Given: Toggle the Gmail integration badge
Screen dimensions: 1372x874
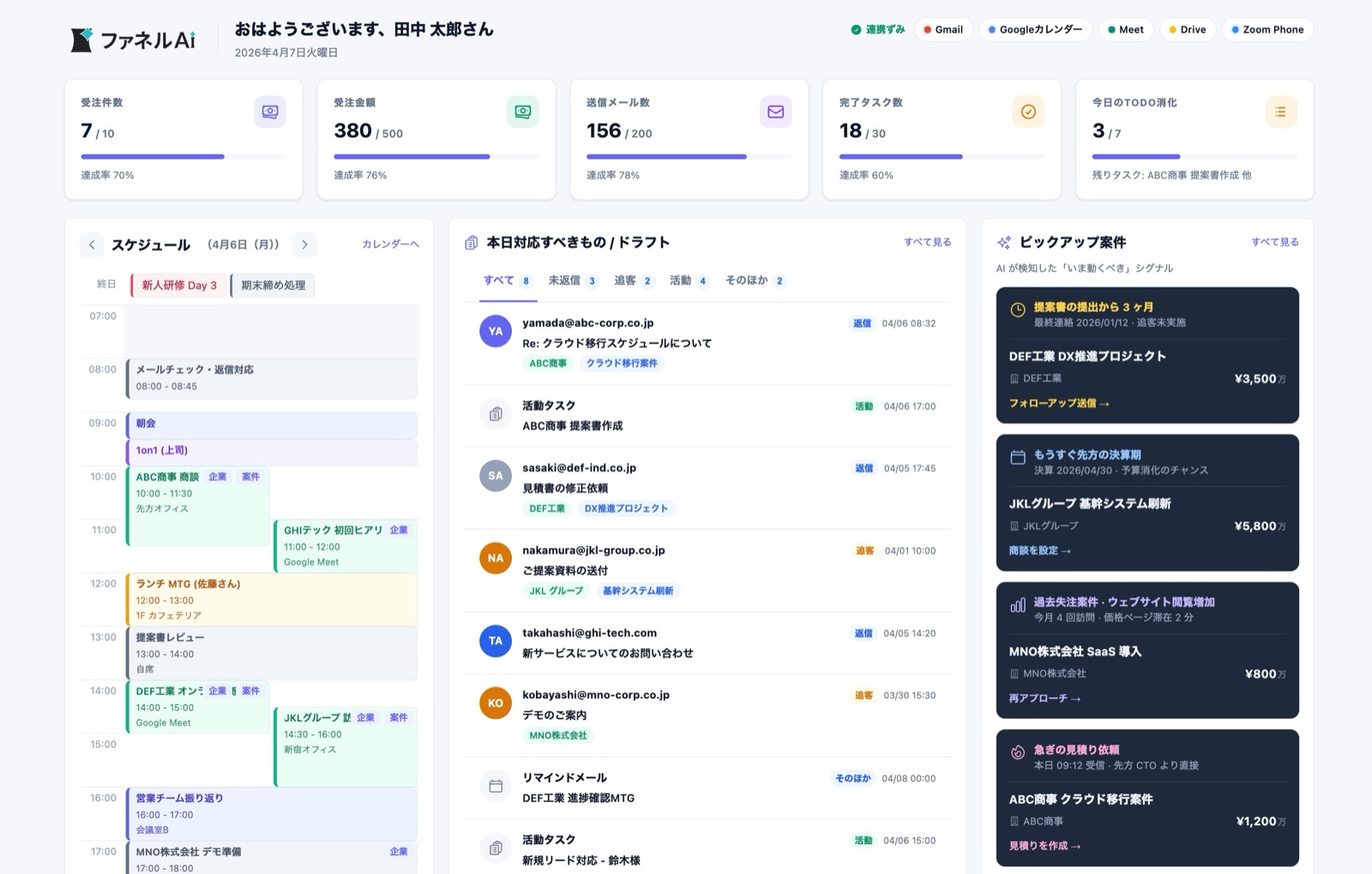Looking at the screenshot, I should 942,28.
